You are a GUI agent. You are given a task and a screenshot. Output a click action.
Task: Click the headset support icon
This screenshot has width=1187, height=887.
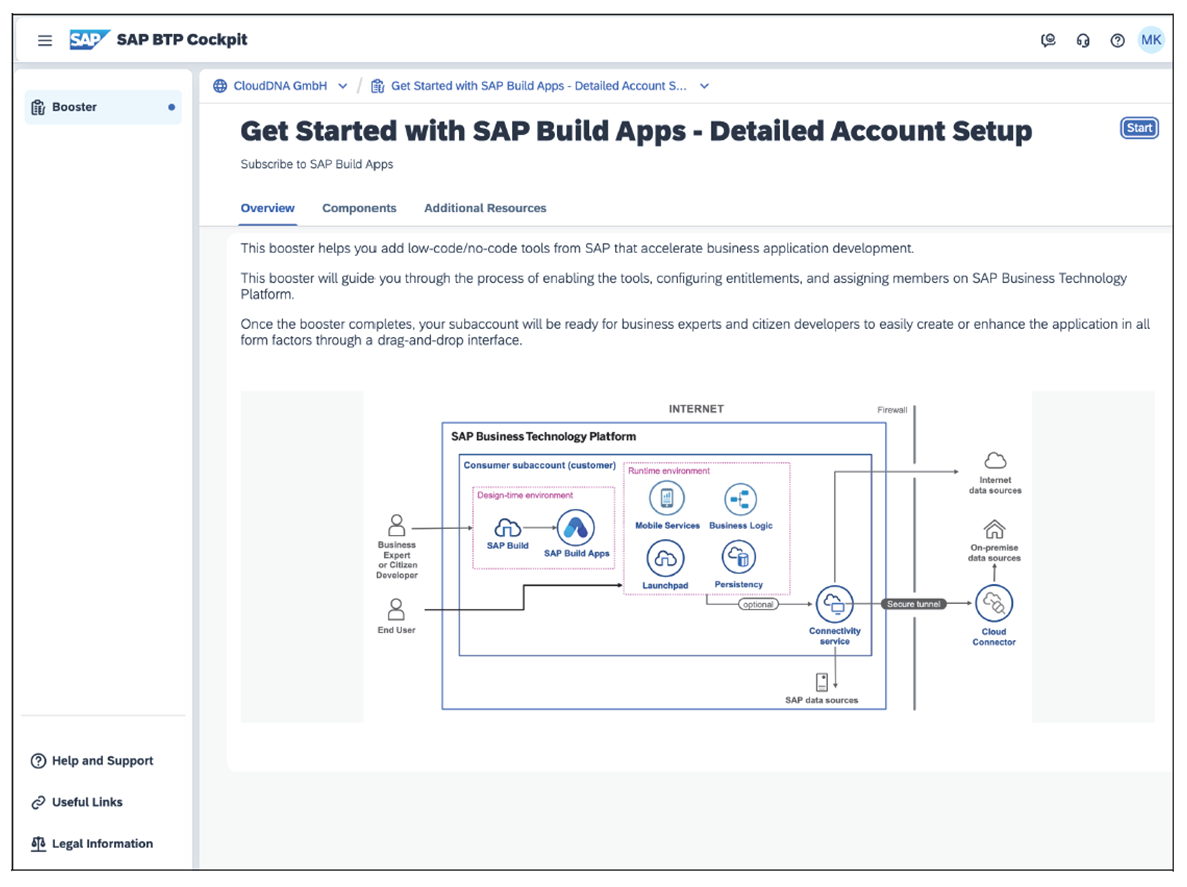coord(1083,40)
